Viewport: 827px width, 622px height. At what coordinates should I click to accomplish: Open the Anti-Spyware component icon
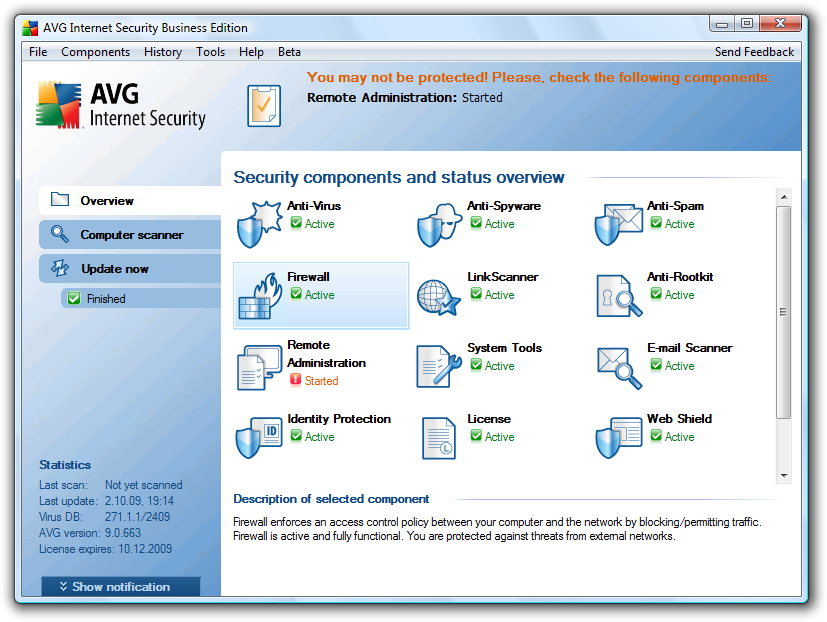[x=439, y=225]
